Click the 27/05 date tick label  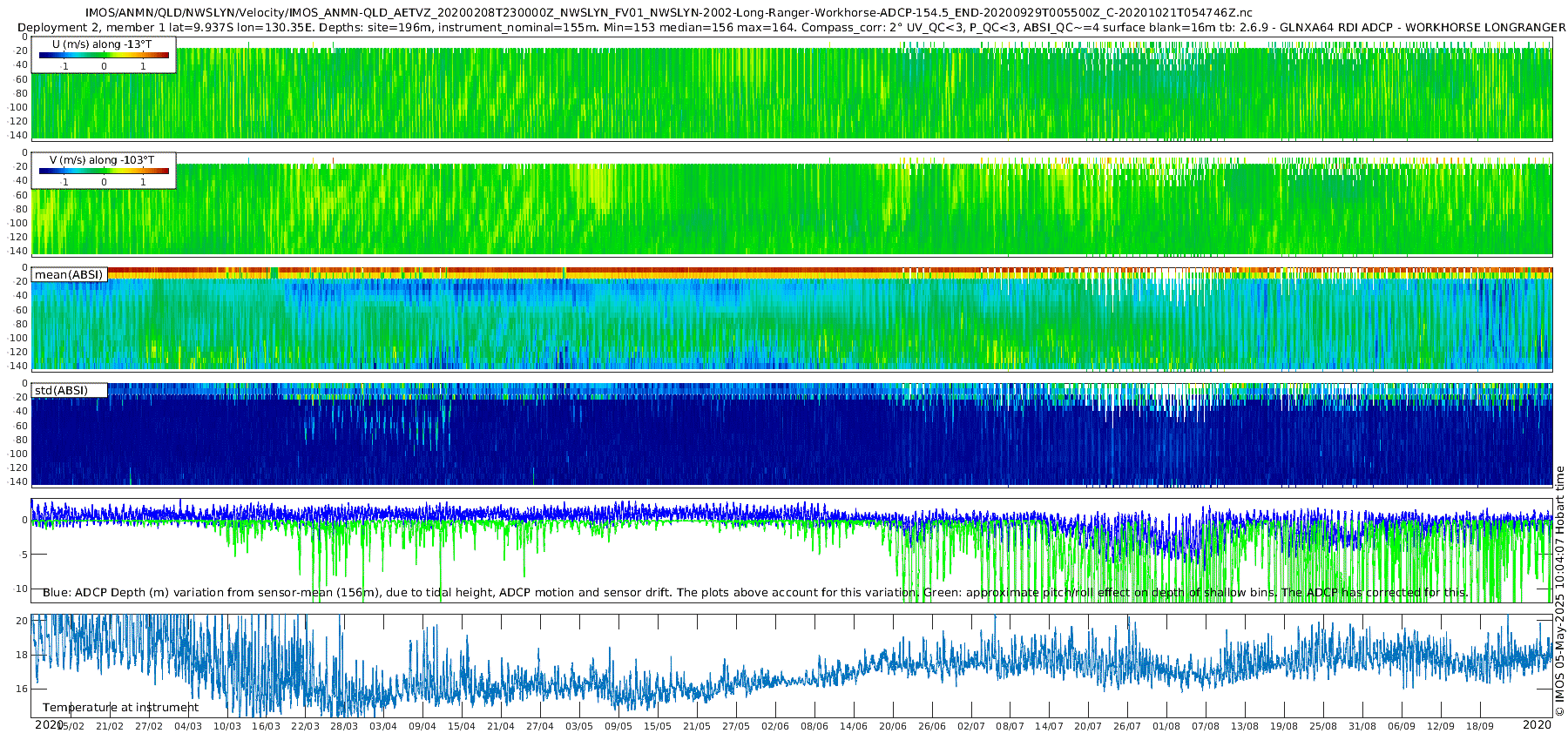pos(736,726)
